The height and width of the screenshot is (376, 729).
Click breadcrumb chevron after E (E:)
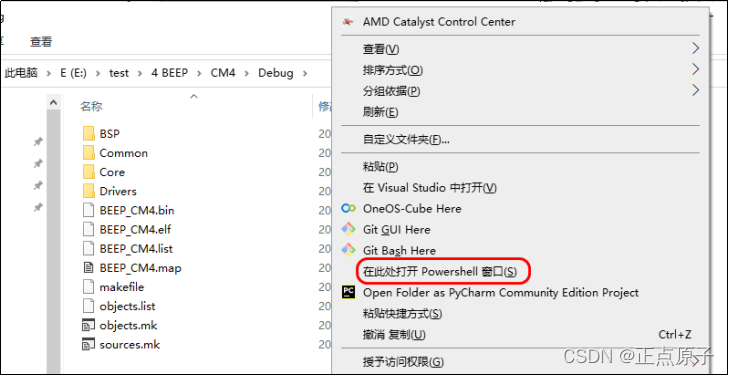coord(98,73)
